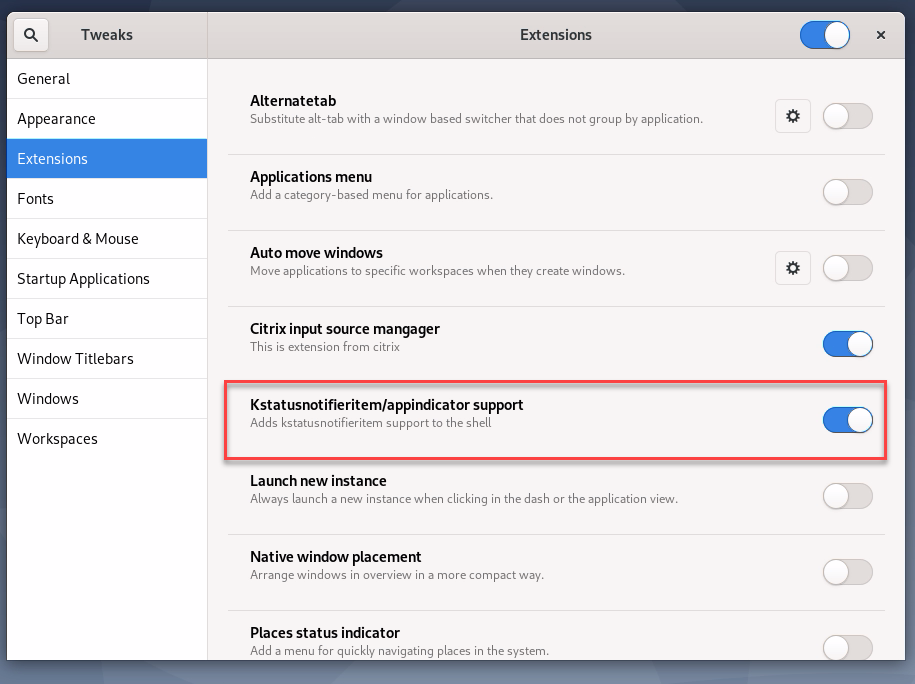The width and height of the screenshot is (915, 684).
Task: Enable the Alternatetab extension
Action: pos(847,116)
